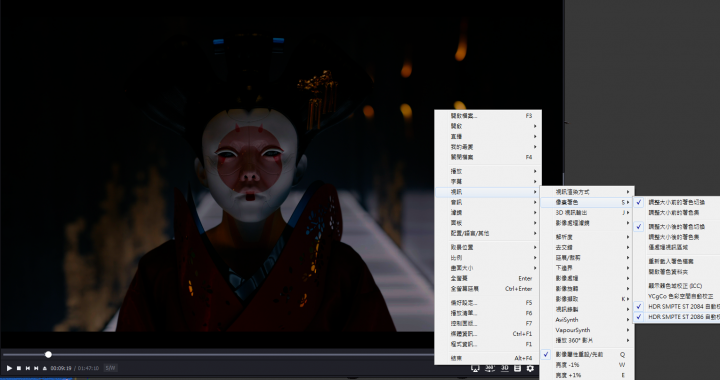Click the elapsed time 00:09:19 display
720x380 pixels.
[61, 368]
